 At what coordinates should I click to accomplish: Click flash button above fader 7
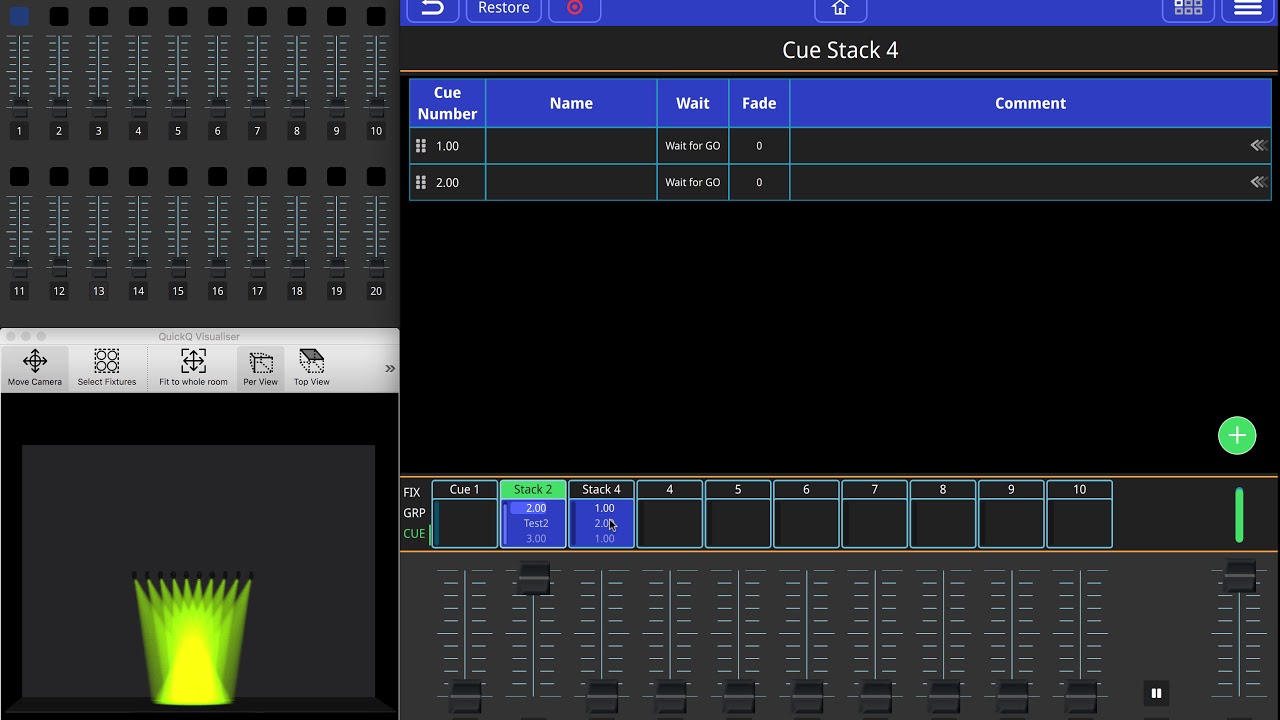[x=257, y=17]
